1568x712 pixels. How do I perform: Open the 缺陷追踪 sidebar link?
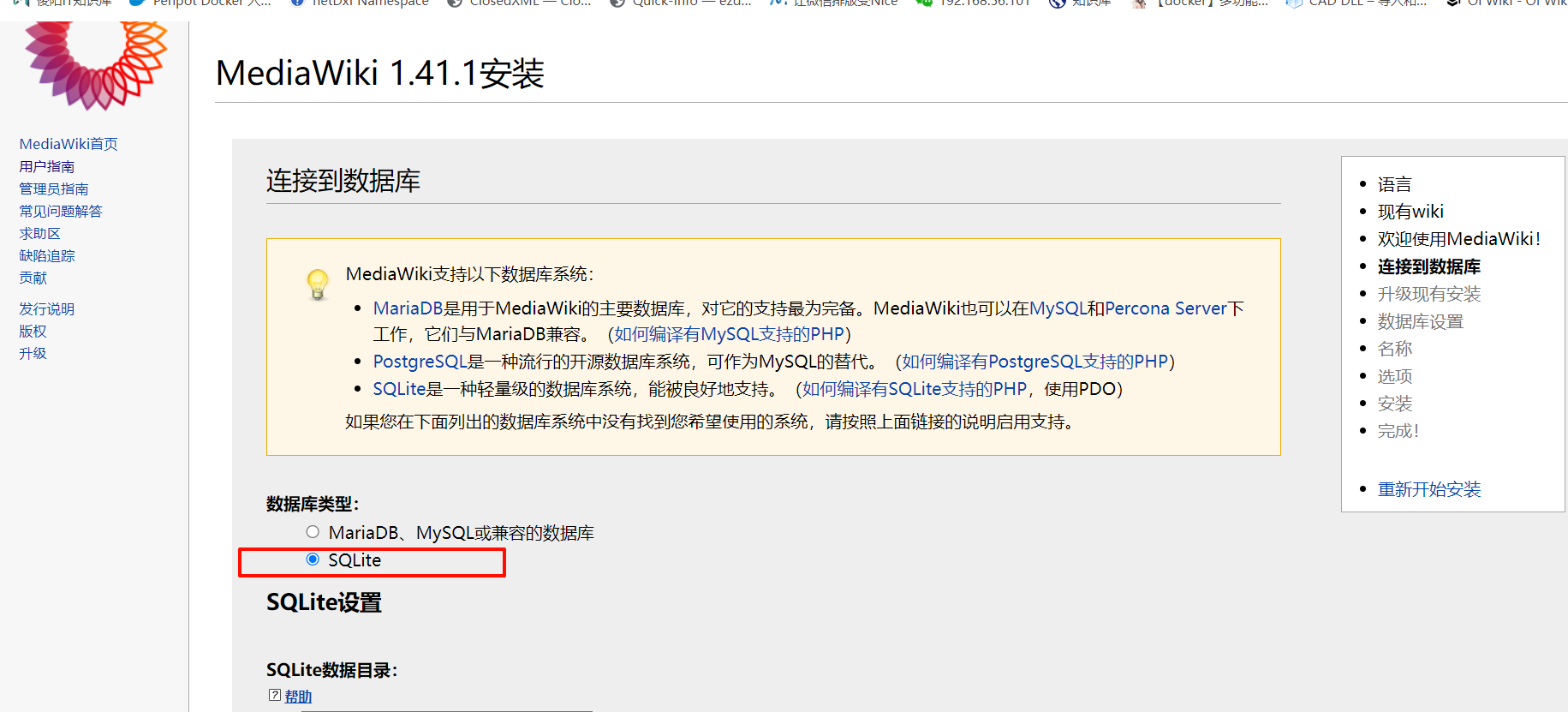click(47, 255)
